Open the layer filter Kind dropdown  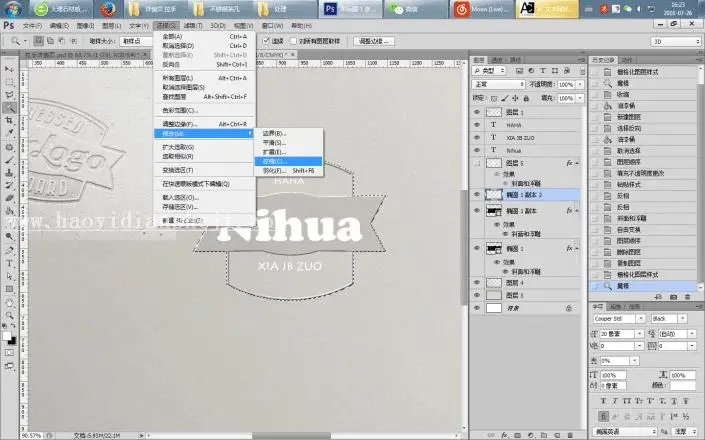(489, 71)
